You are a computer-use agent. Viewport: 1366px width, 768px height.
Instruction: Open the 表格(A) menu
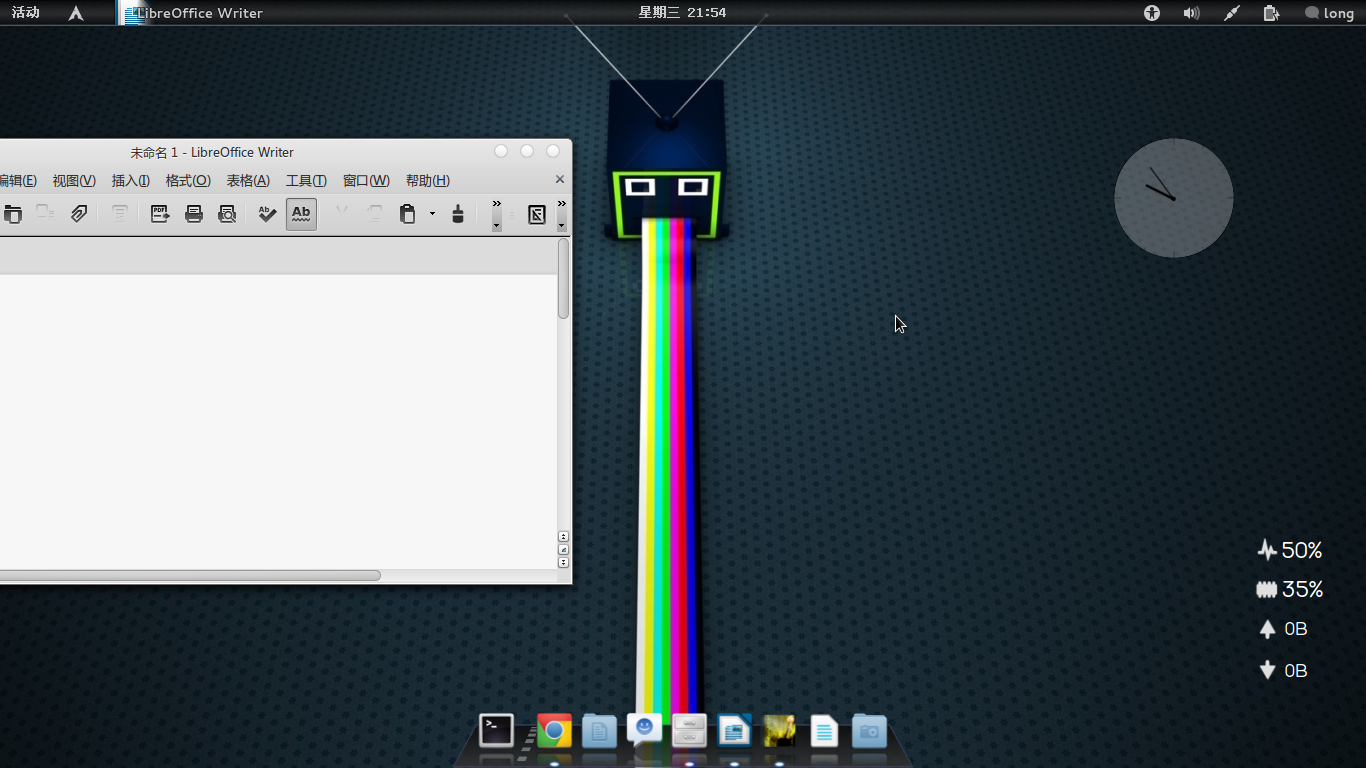pyautogui.click(x=248, y=181)
